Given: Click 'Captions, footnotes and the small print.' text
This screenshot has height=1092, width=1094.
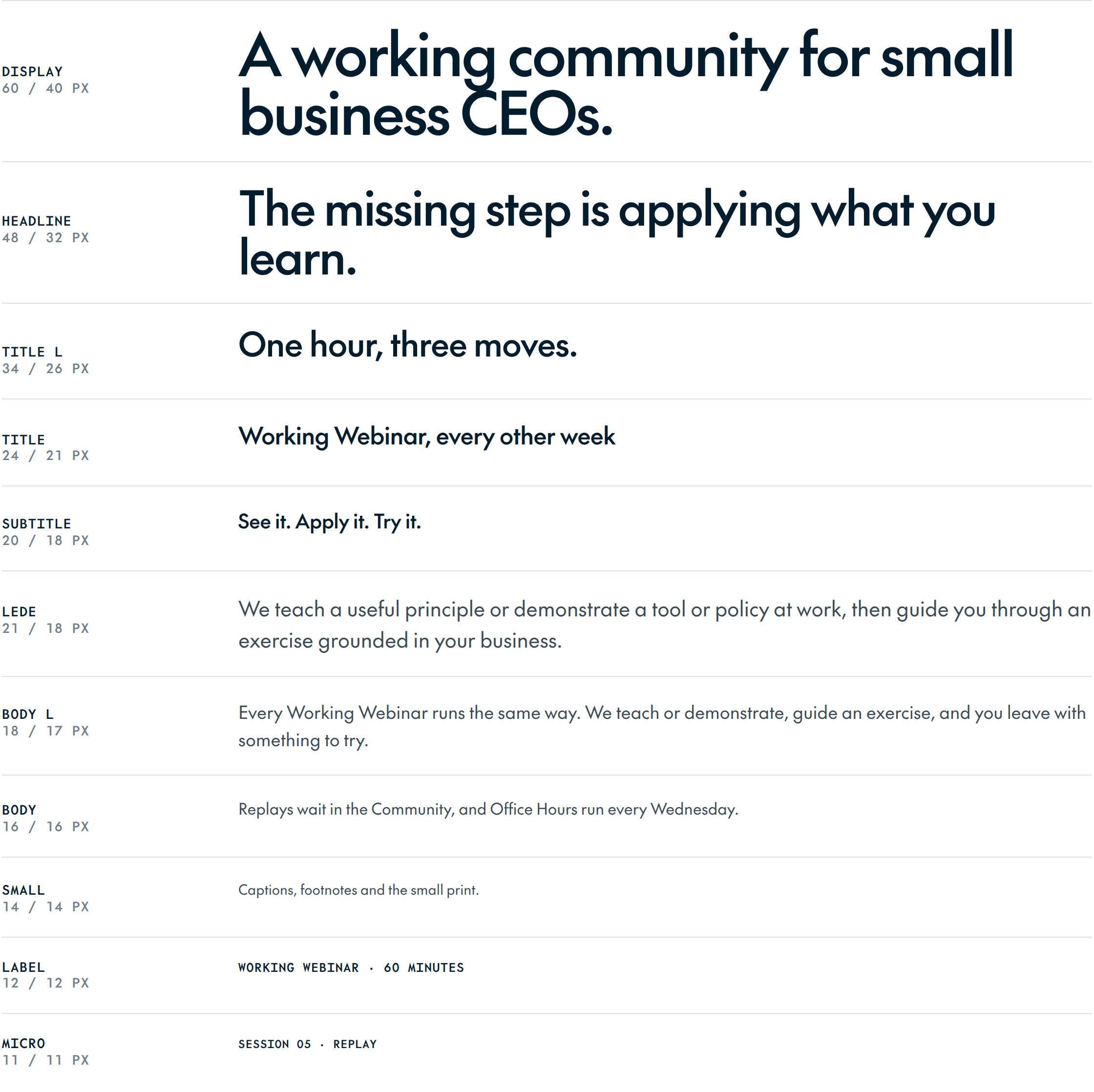Looking at the screenshot, I should pyautogui.click(x=358, y=890).
